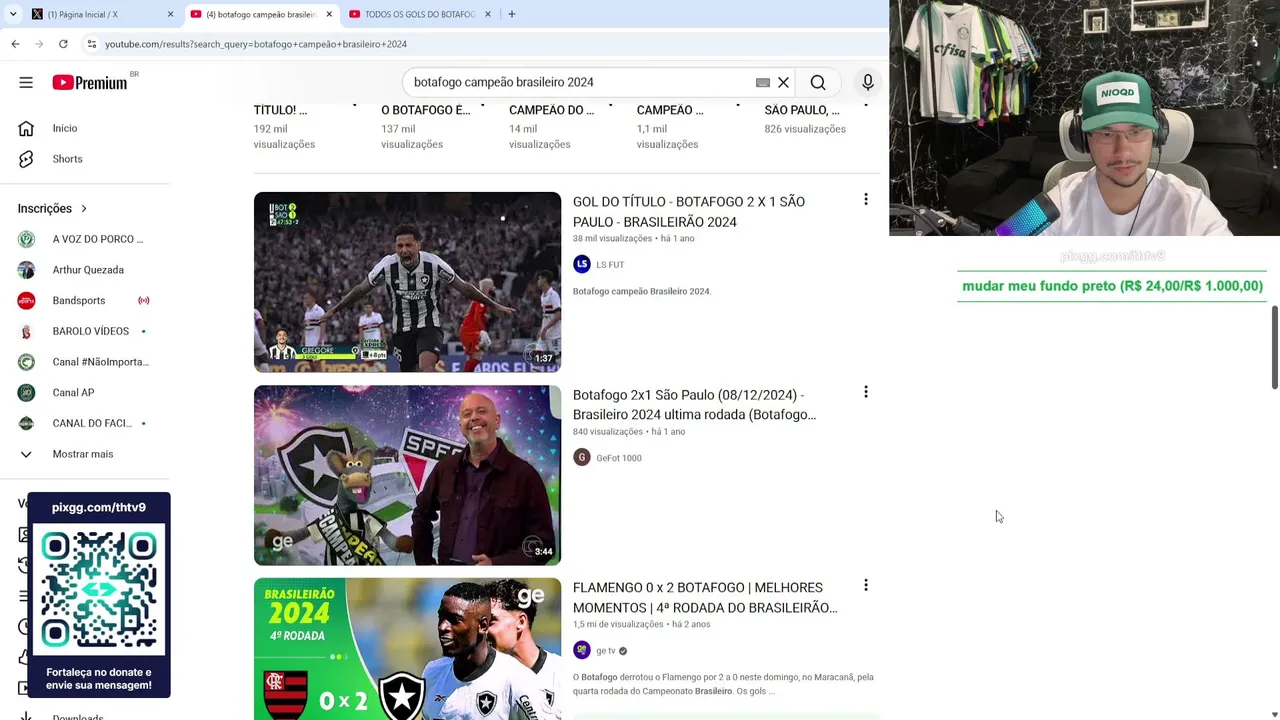
Task: Click the '38 mil visualizações' view count
Action: 612,239
